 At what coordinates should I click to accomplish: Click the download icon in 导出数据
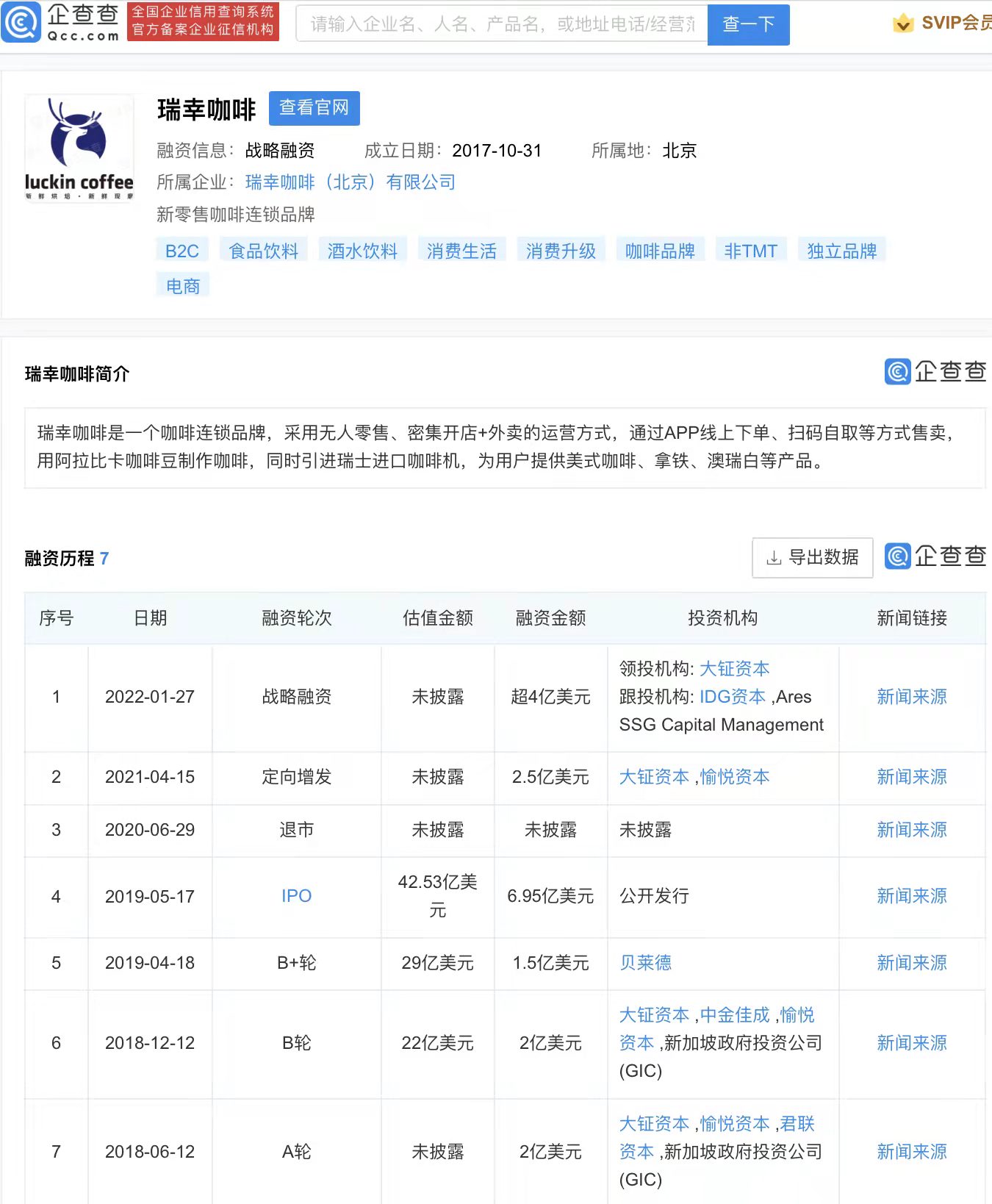[774, 558]
